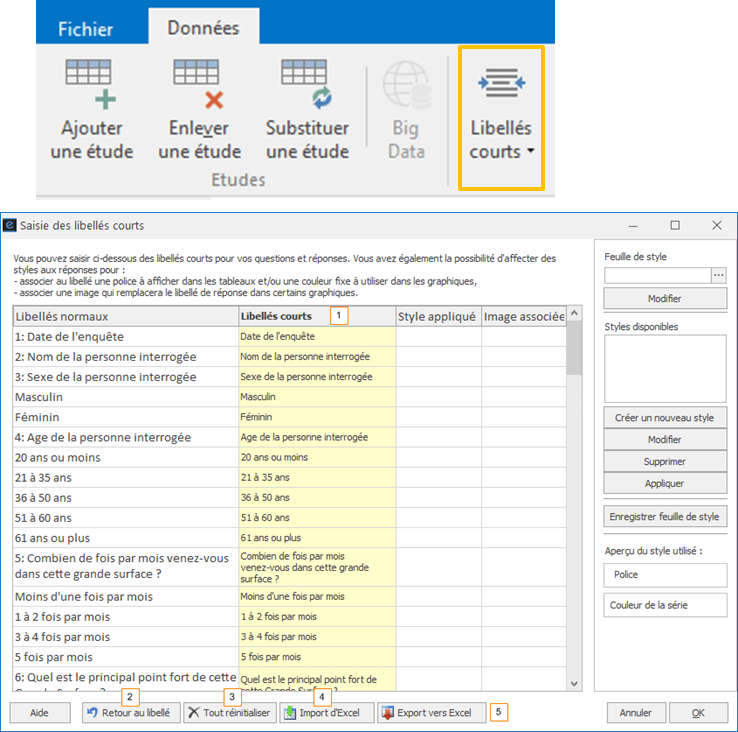738x732 pixels.
Task: Open the Libellés courts dropdown
Action: coord(501,140)
